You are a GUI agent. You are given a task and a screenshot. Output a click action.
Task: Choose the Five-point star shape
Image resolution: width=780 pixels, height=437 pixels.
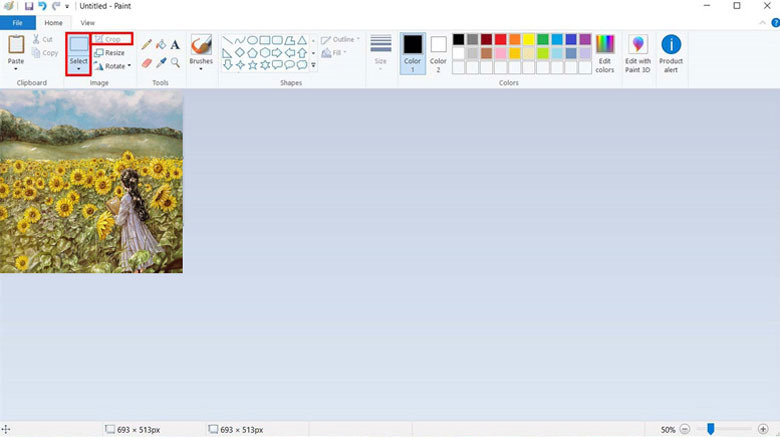pyautogui.click(x=252, y=65)
